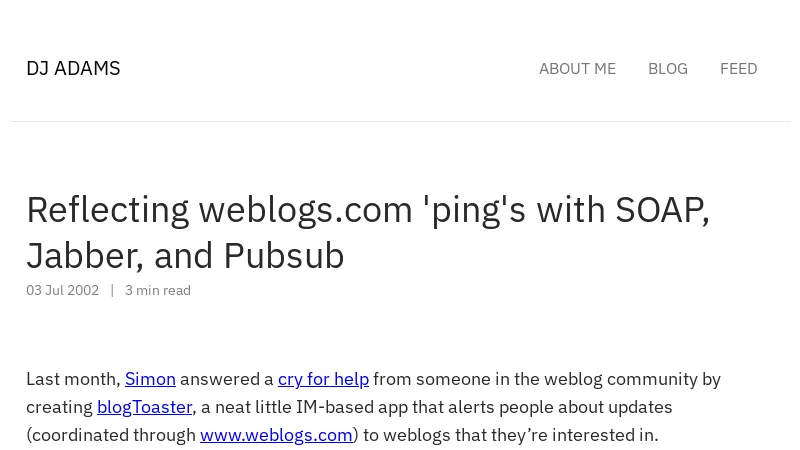Image resolution: width=800 pixels, height=450 pixels.
Task: Open the FEED link
Action: click(738, 68)
